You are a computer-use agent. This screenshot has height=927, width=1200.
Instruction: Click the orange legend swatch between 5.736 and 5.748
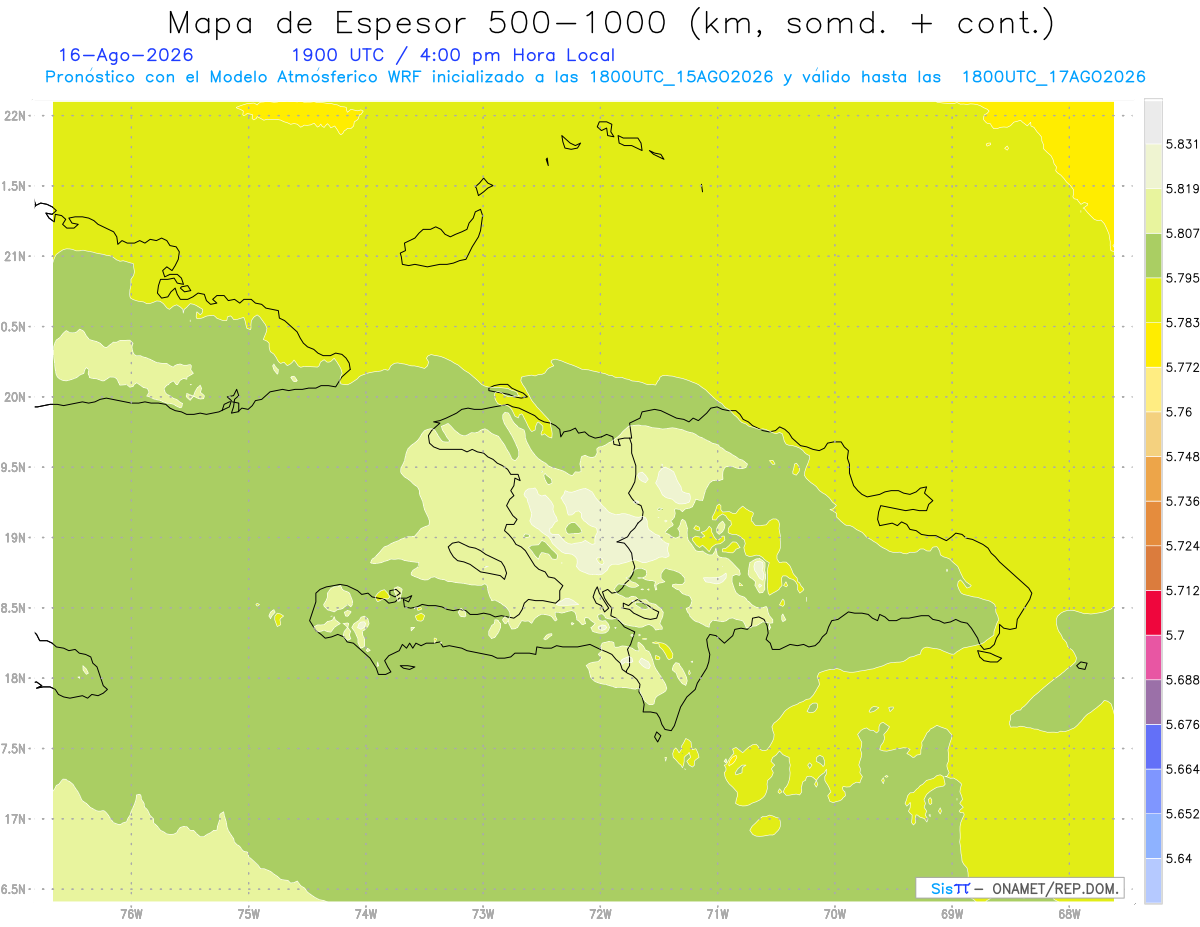pos(1153,479)
